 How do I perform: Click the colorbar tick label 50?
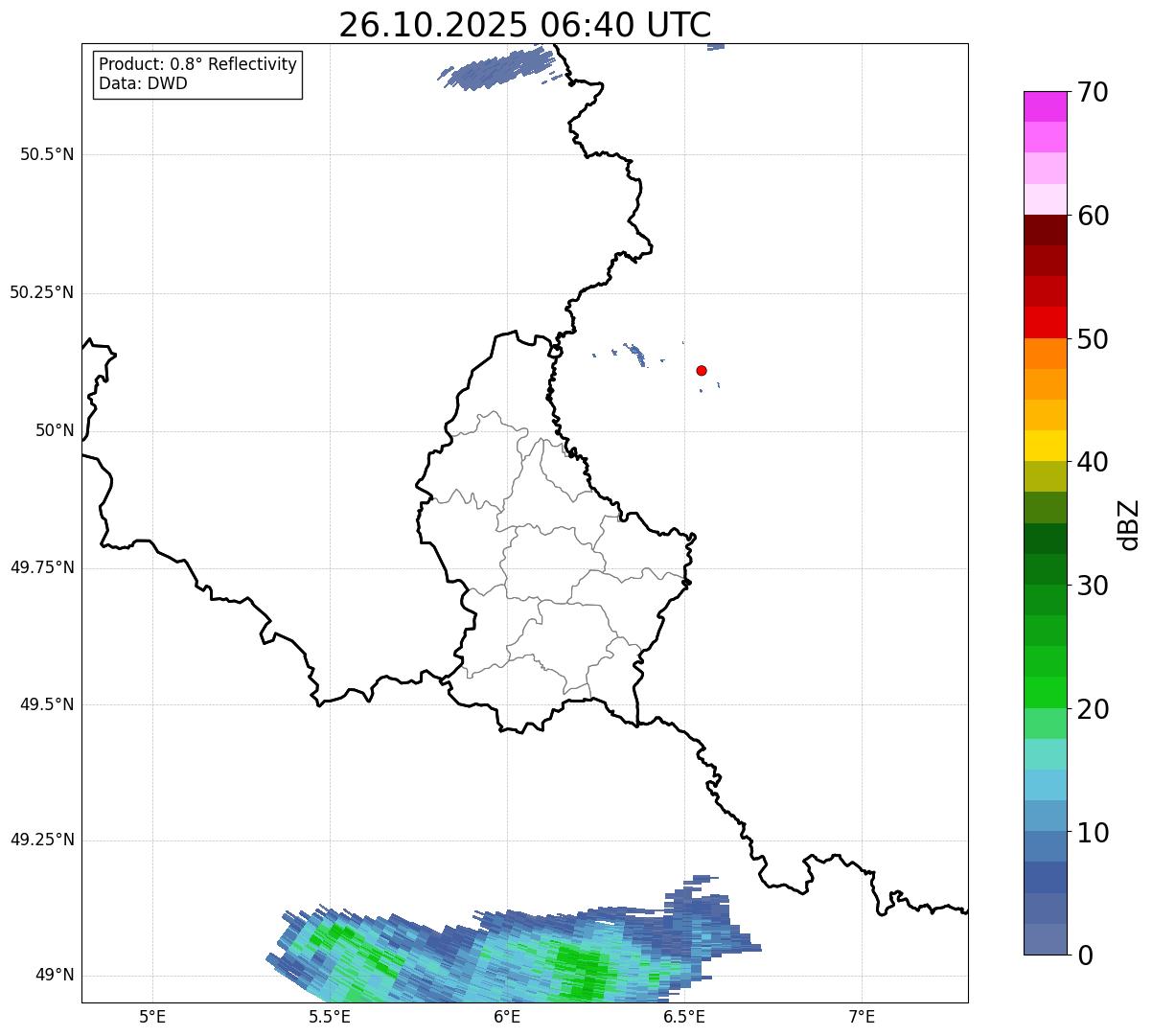pos(1093,339)
